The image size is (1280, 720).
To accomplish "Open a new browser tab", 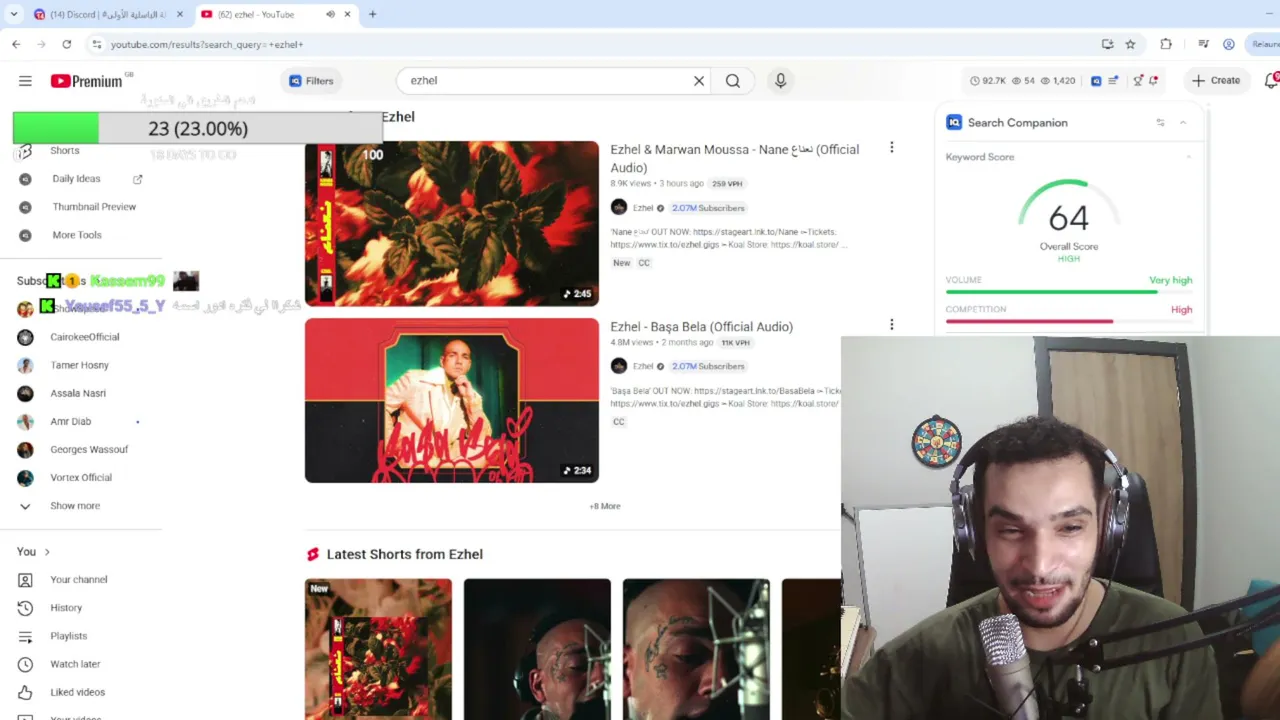I will 372,14.
